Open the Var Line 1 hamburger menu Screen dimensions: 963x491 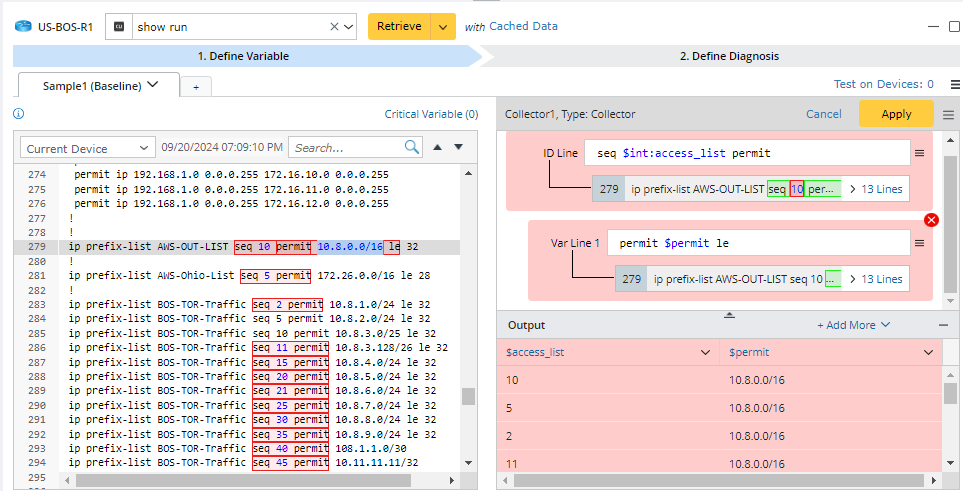coord(919,243)
